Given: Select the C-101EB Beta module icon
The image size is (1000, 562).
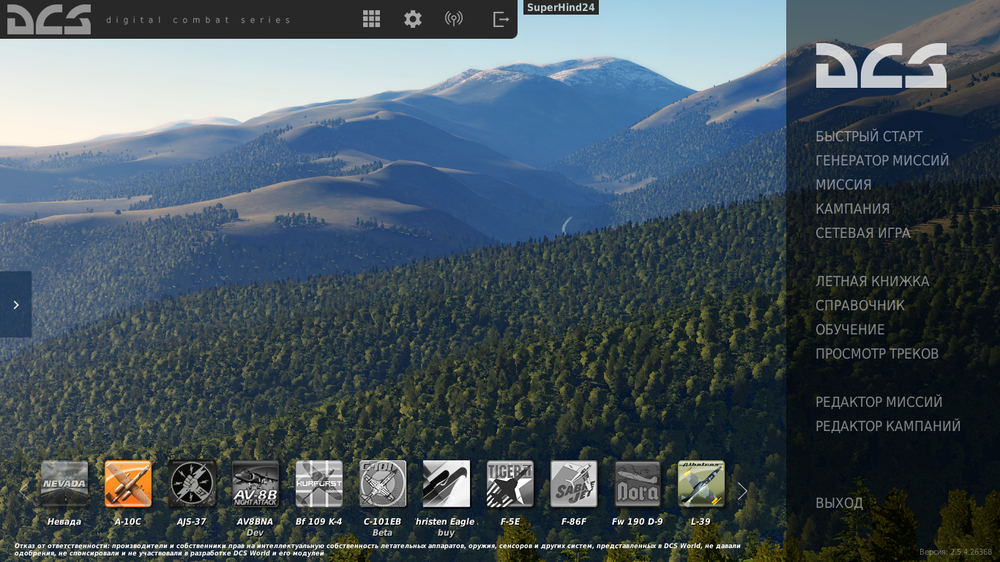Looking at the screenshot, I should tap(383, 484).
